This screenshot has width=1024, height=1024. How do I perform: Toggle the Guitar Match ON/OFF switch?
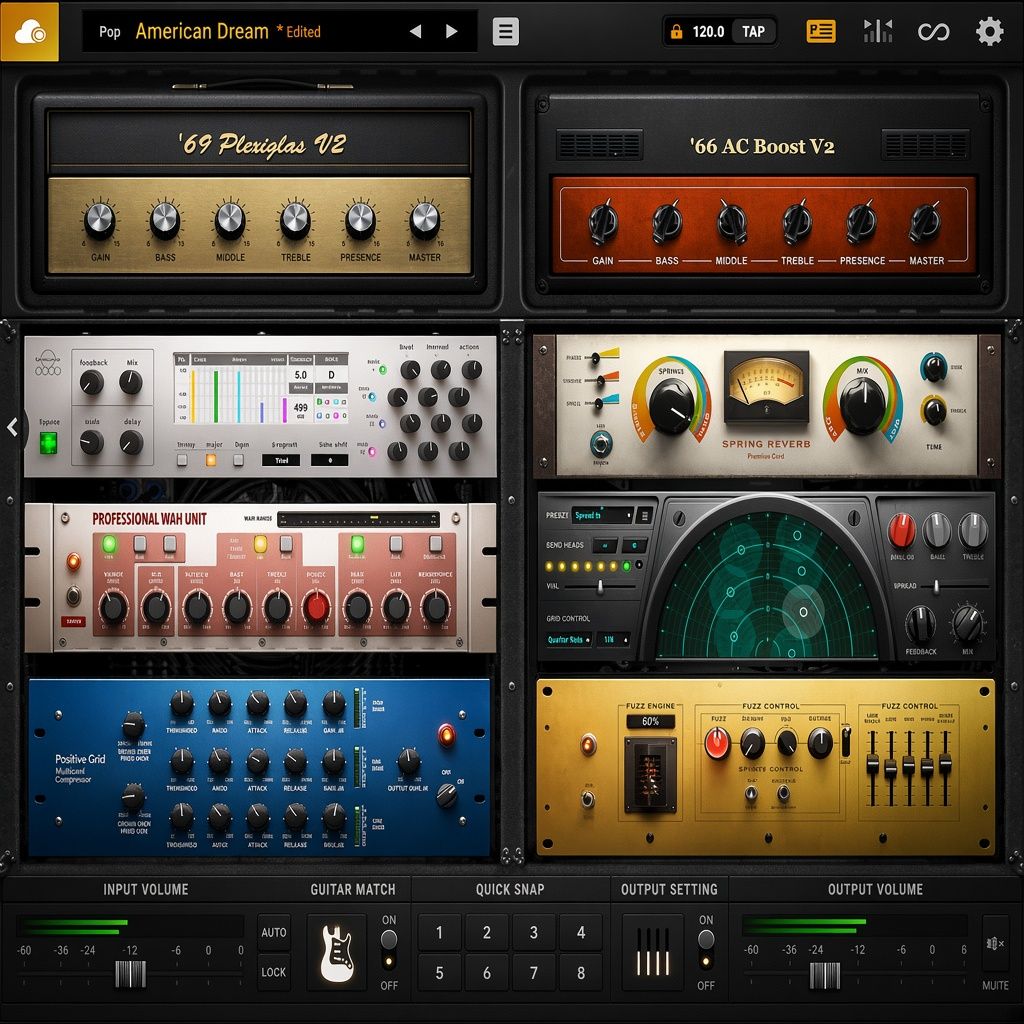tap(389, 950)
